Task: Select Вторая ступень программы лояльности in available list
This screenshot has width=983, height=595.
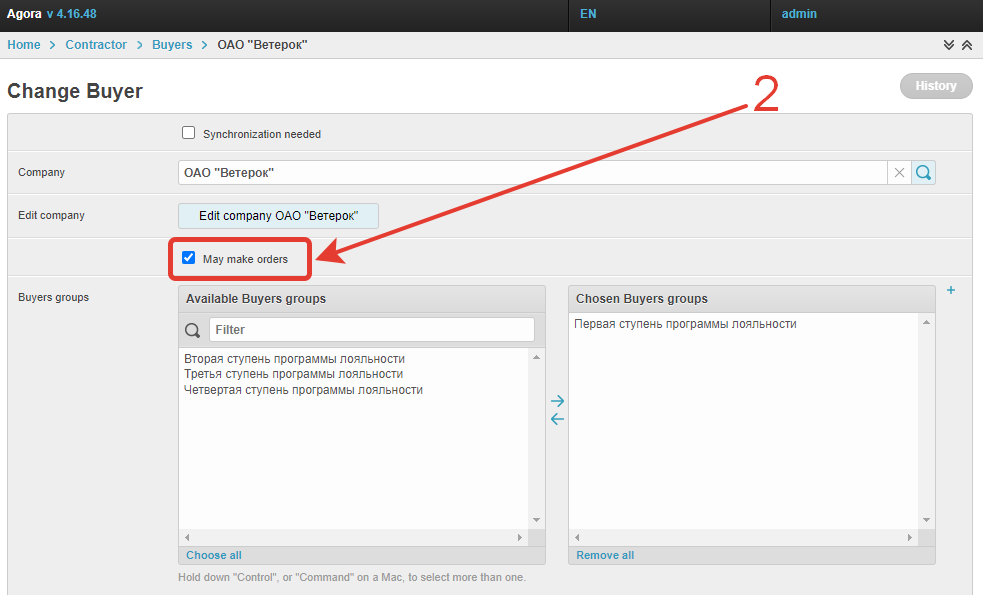Action: coord(295,358)
